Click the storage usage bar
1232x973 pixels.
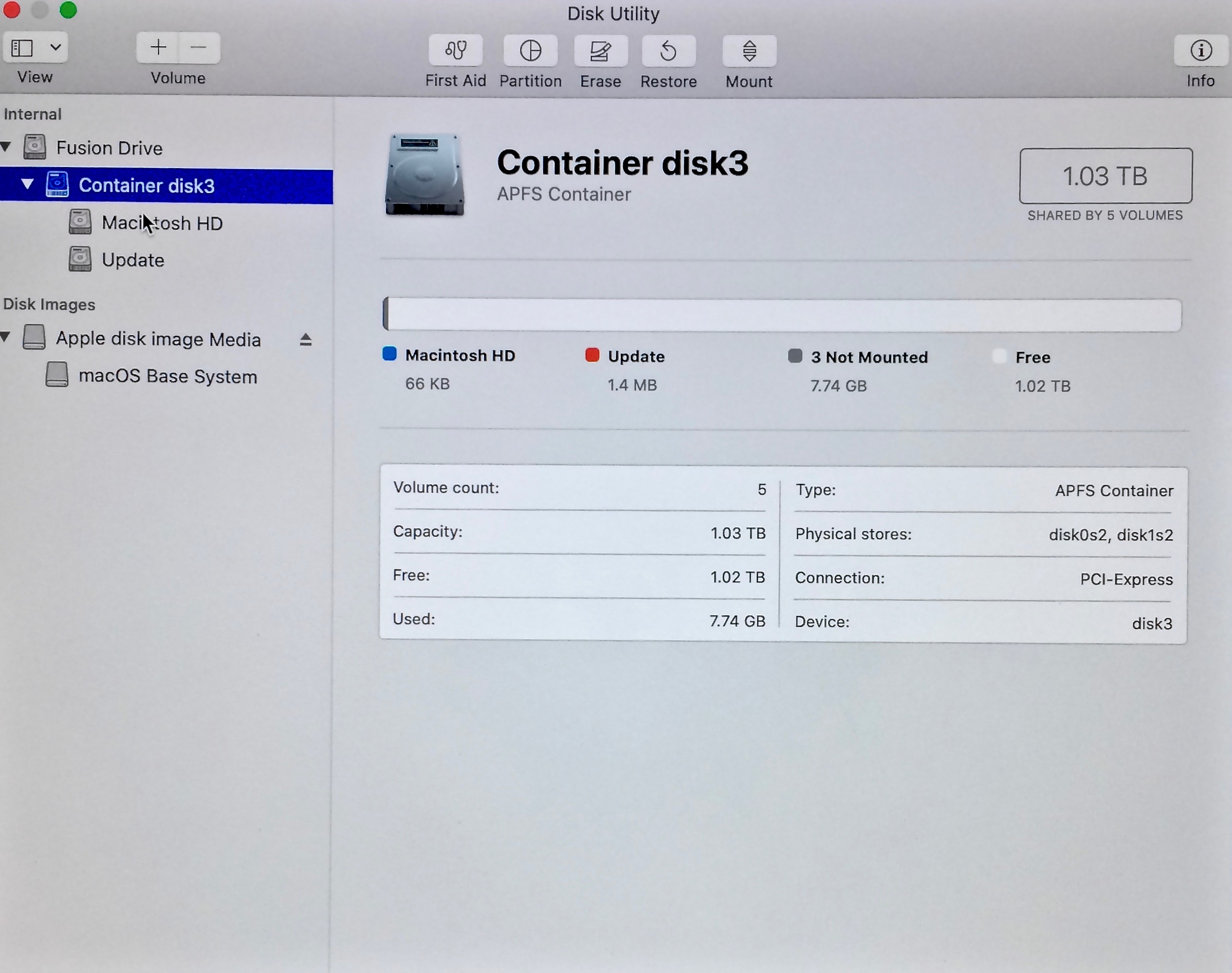tap(781, 315)
